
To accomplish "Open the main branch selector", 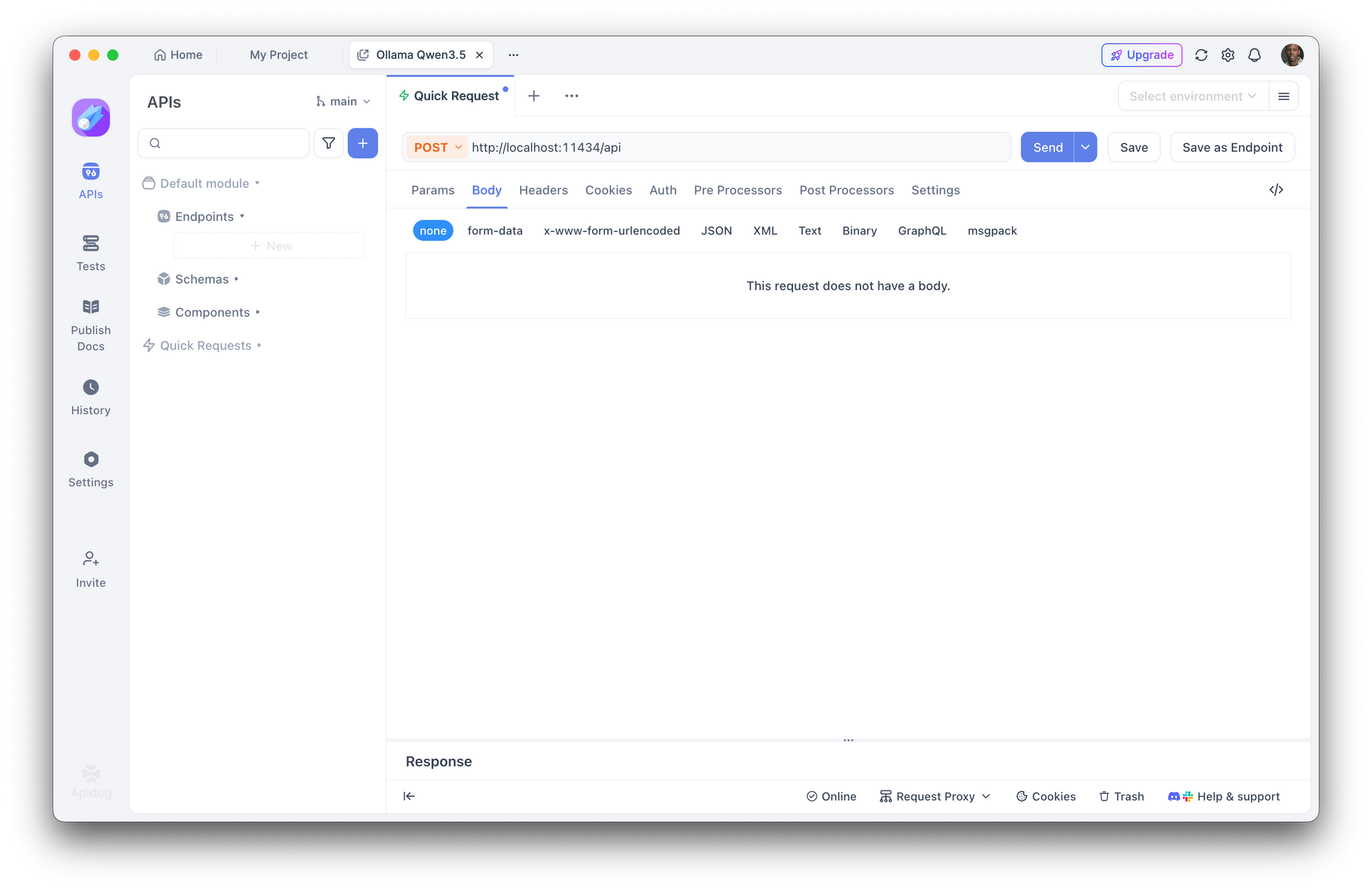I will 343,102.
